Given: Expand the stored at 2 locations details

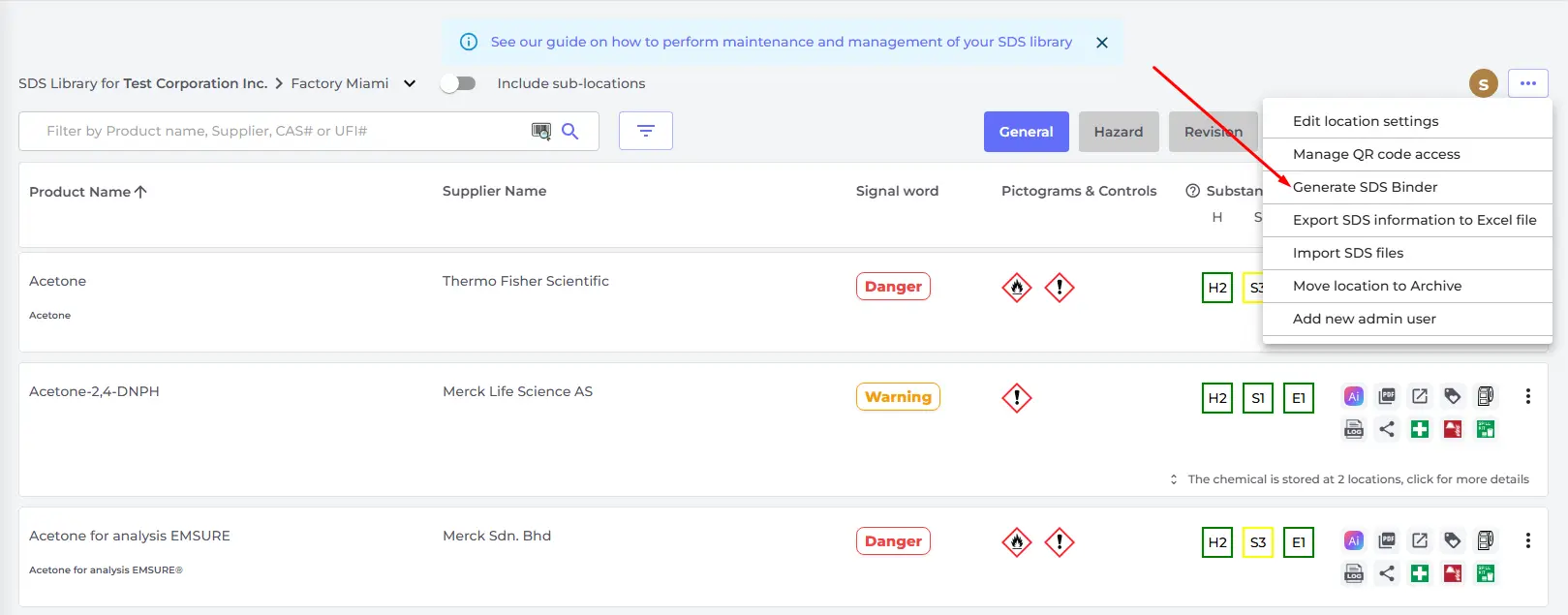Looking at the screenshot, I should click(x=1356, y=479).
